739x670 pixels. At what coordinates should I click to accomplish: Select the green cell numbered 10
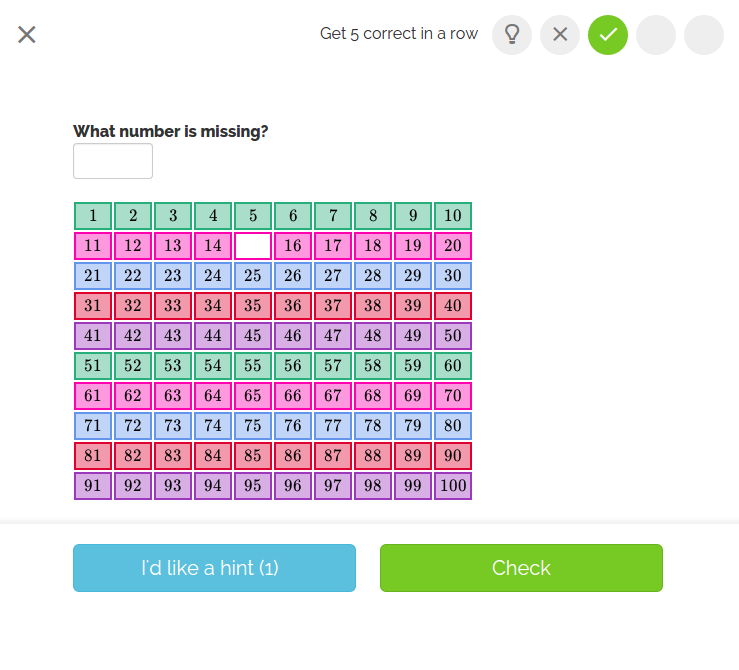point(453,216)
